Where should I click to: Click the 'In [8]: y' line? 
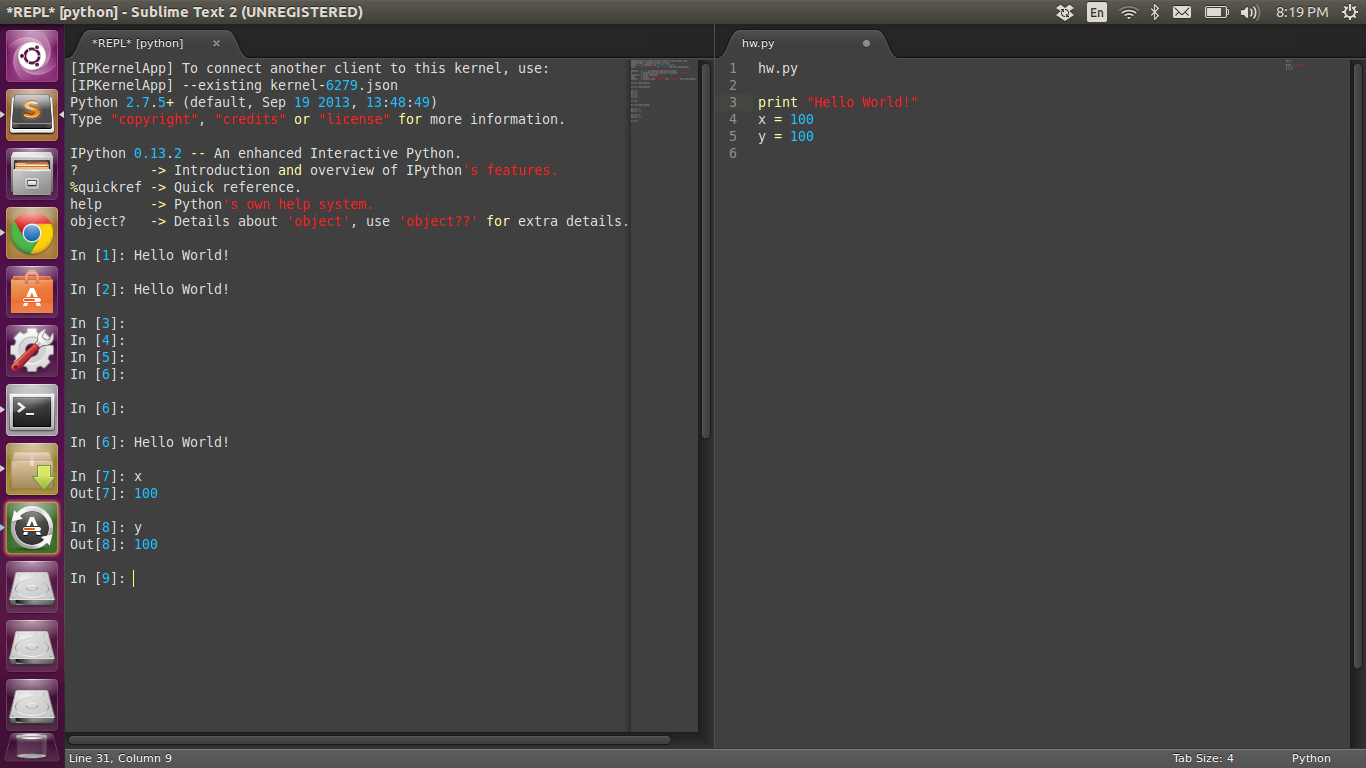coord(106,527)
